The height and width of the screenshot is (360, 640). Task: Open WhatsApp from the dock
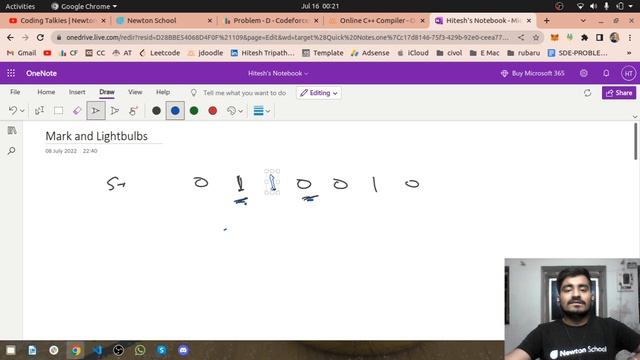[140, 350]
